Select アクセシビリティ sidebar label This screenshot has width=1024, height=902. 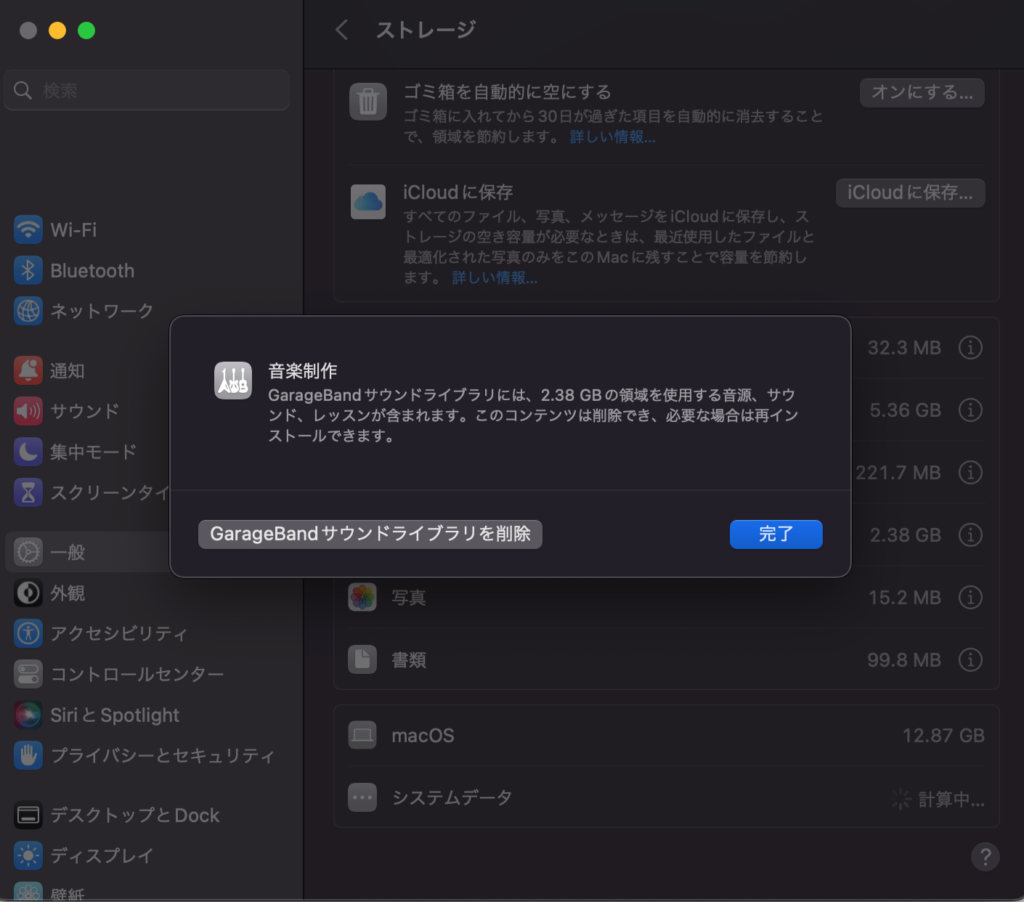pos(119,634)
